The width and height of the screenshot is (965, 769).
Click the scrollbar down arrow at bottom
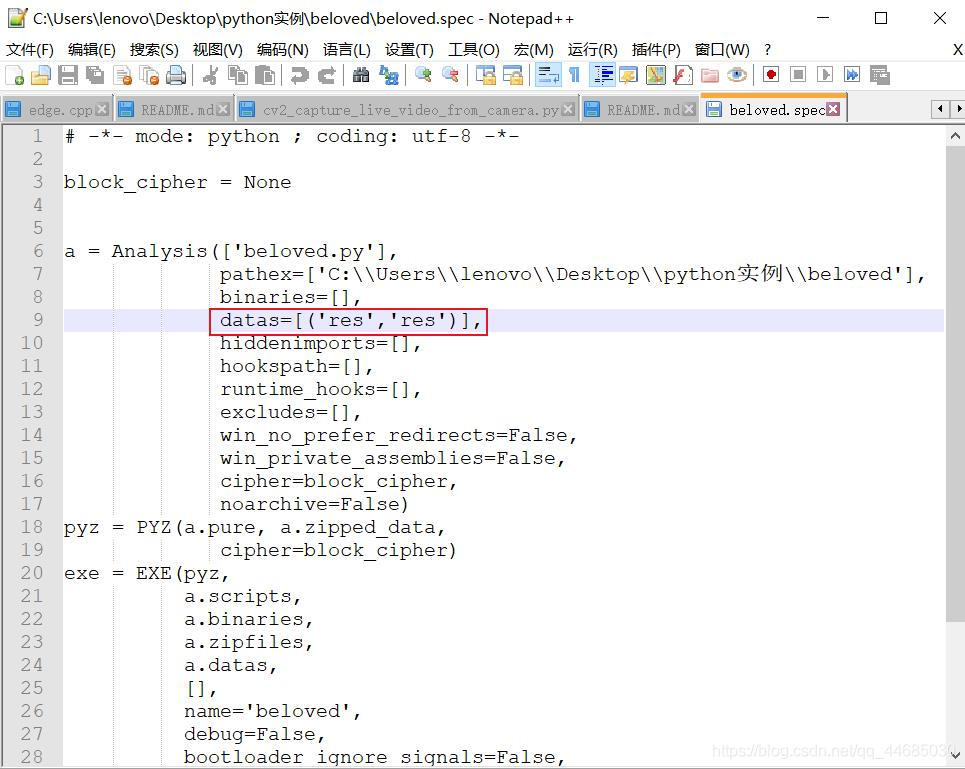(x=955, y=755)
